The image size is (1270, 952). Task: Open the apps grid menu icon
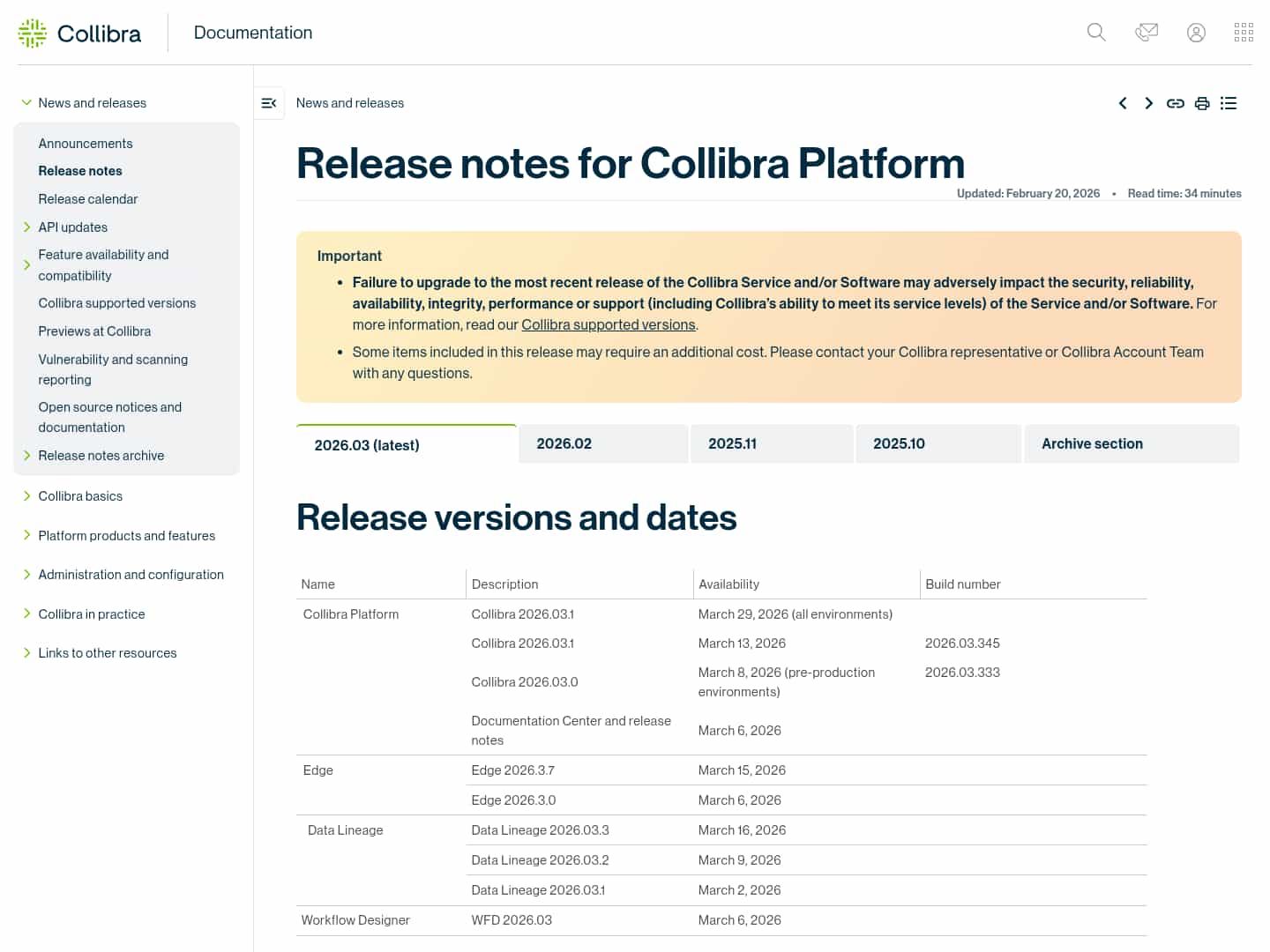click(1244, 33)
